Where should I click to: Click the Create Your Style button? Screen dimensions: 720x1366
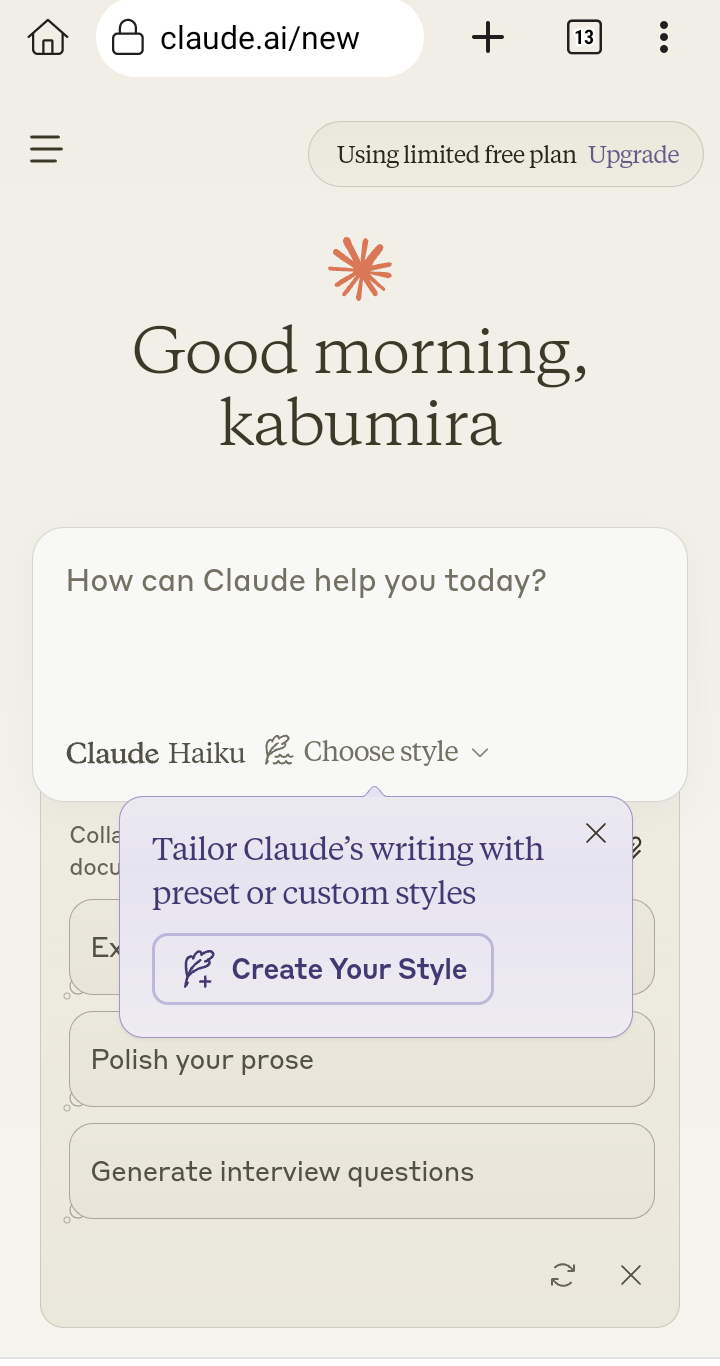(323, 969)
